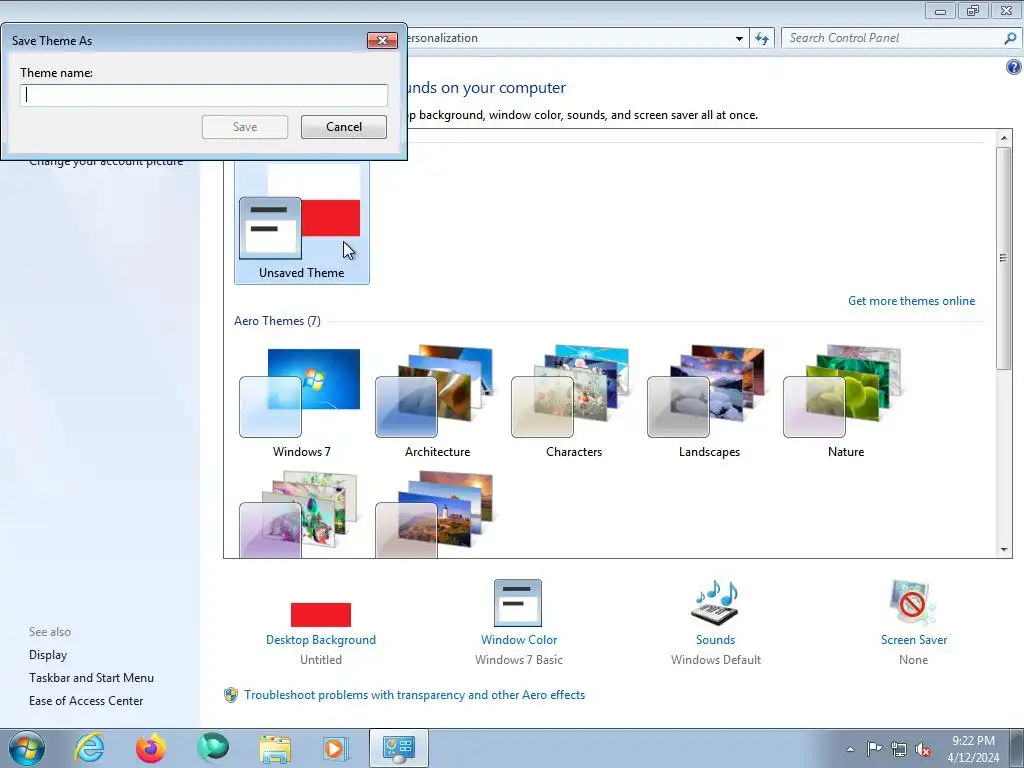
Task: Open the green sphere taskbar app
Action: coord(213,747)
